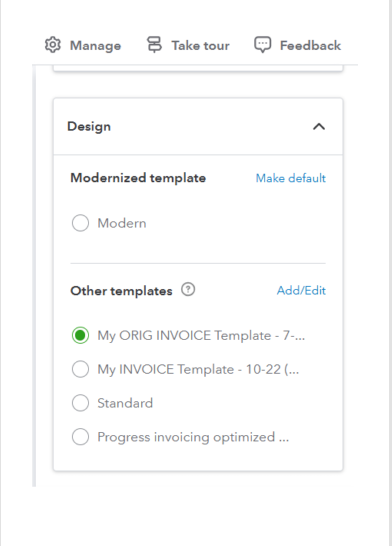Select the Standard template radio button
Viewport: 392px width, 546px height.
pos(80,403)
